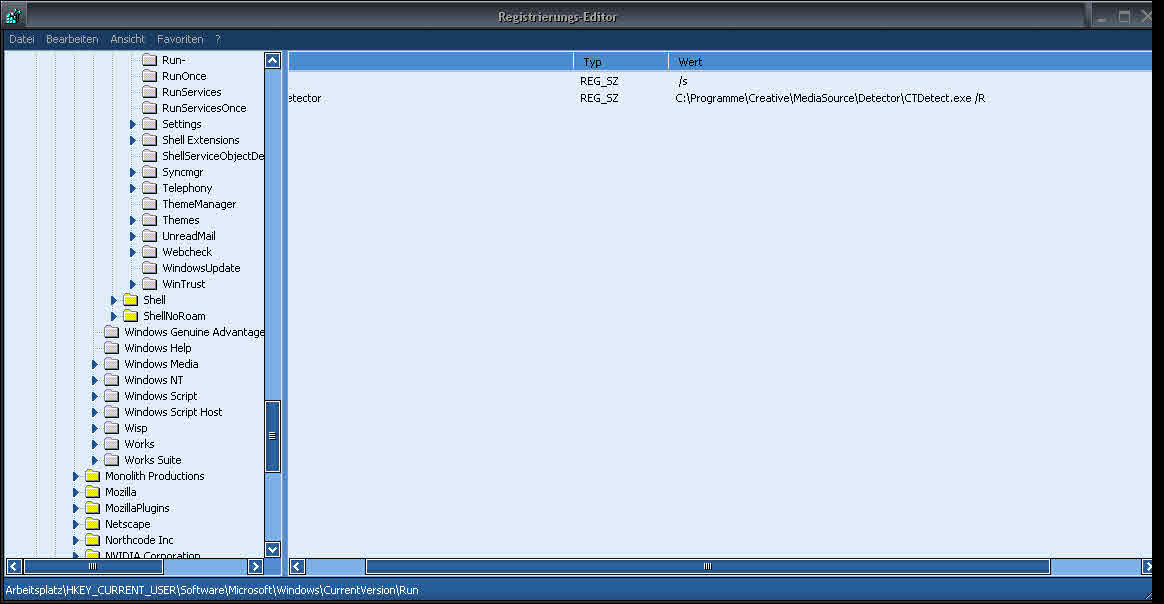
Task: Expand the UnreadMail key
Action: pyautogui.click(x=133, y=236)
